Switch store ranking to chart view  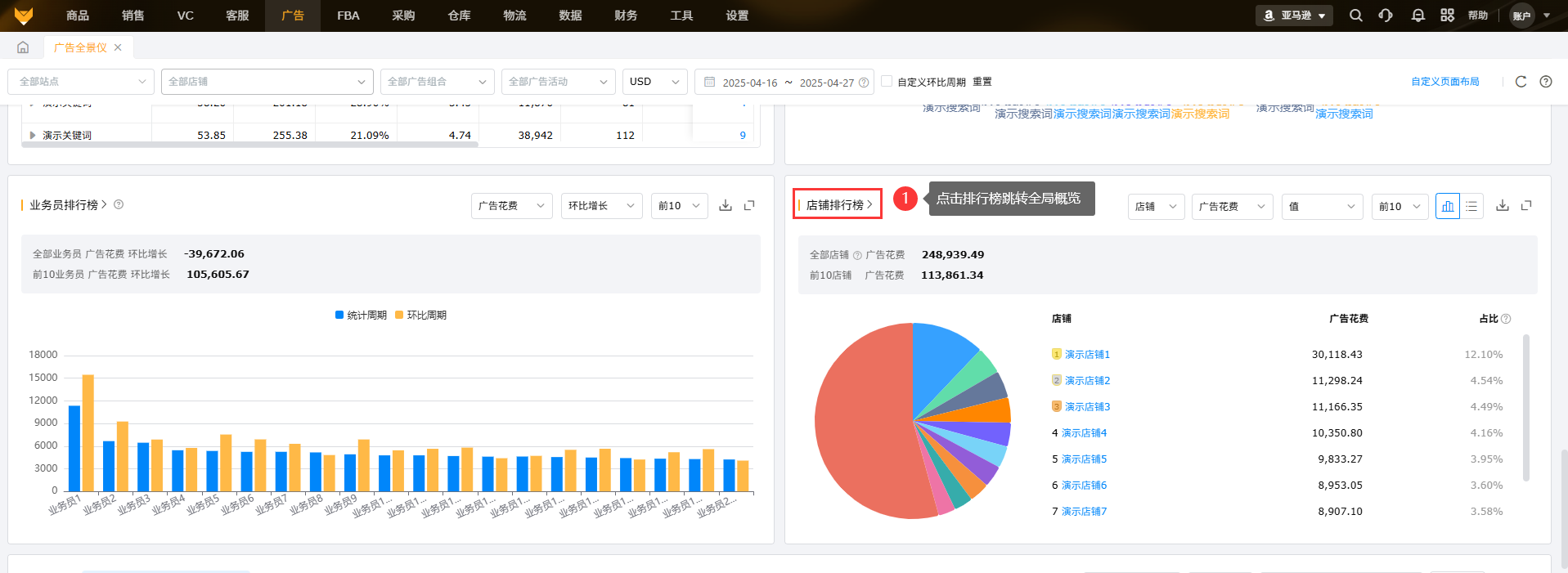[x=1447, y=206]
